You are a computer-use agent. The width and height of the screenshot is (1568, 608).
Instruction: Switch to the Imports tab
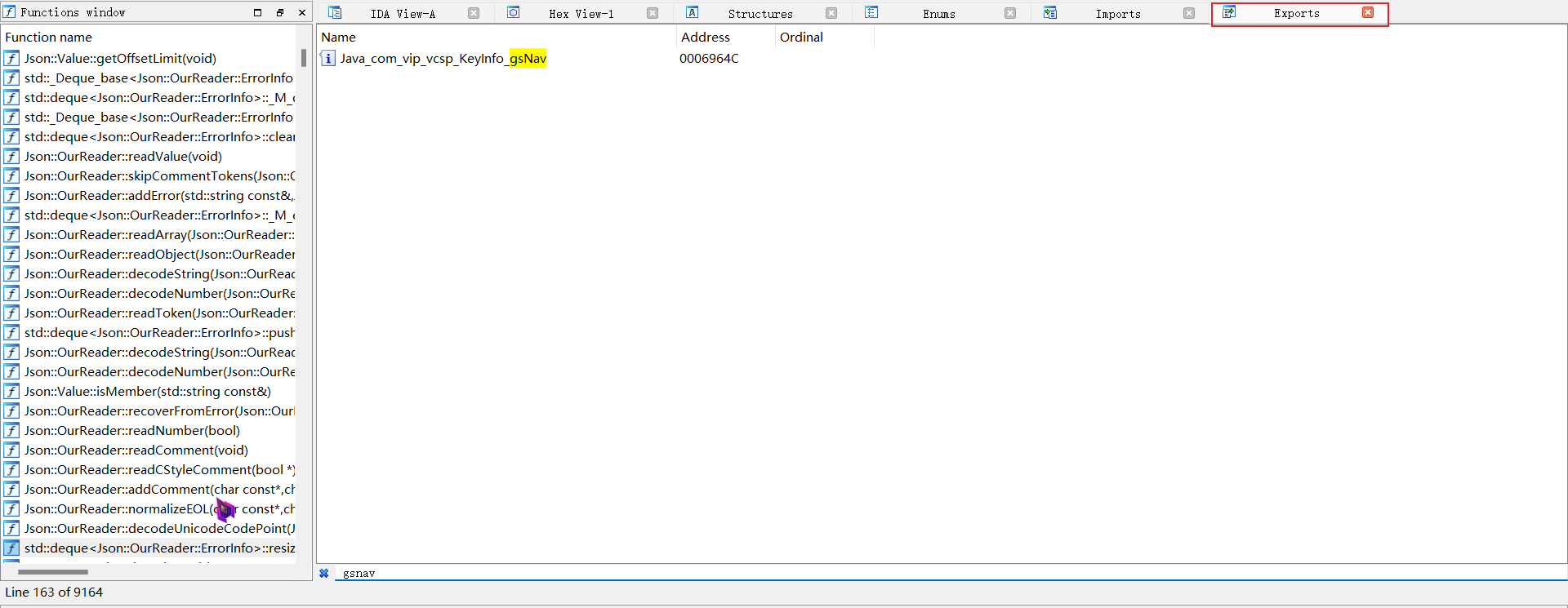pos(1117,14)
